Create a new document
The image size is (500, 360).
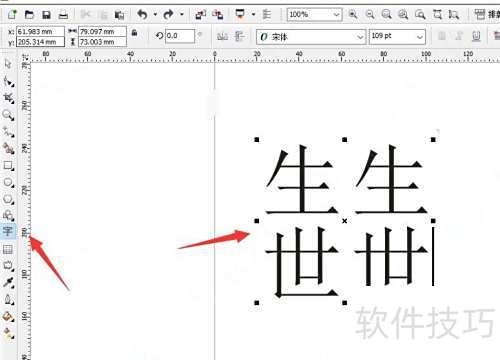(x=12, y=14)
